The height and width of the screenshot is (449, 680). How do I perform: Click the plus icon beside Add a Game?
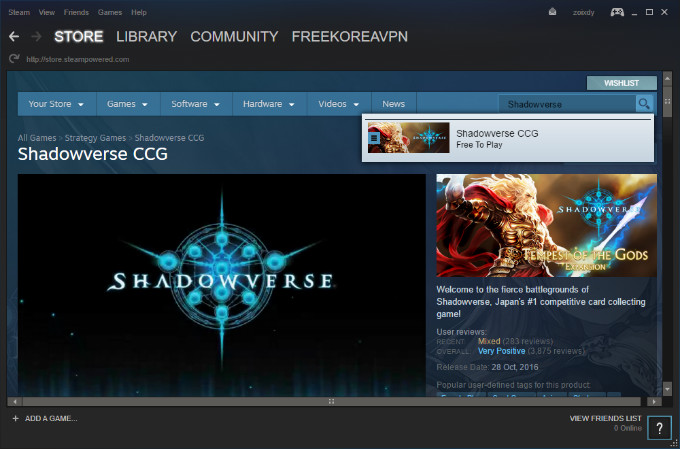coord(16,419)
